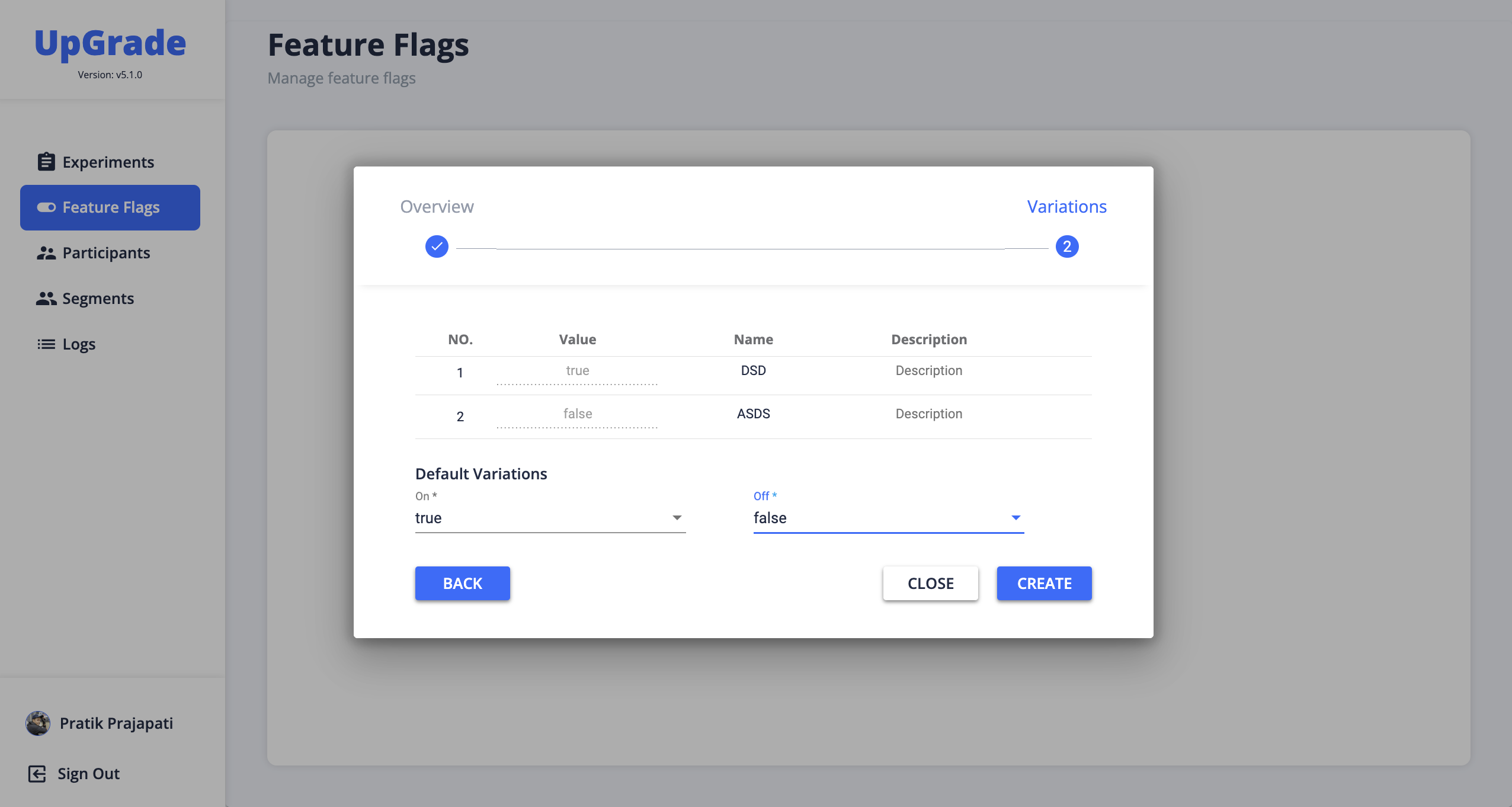Click the Feature Flags toggle icon
Viewport: 1512px width, 807px height.
[x=46, y=207]
